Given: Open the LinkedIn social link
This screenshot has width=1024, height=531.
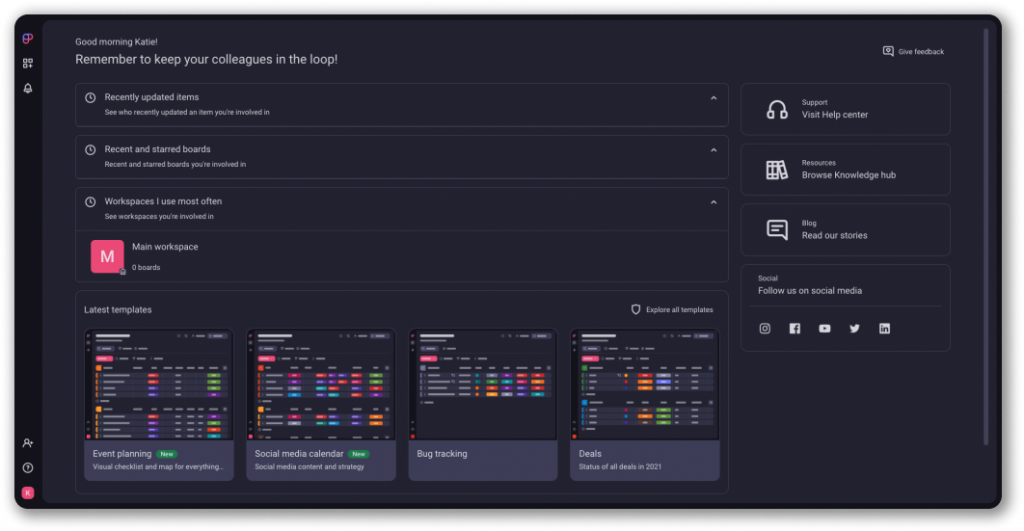Looking at the screenshot, I should (884, 328).
